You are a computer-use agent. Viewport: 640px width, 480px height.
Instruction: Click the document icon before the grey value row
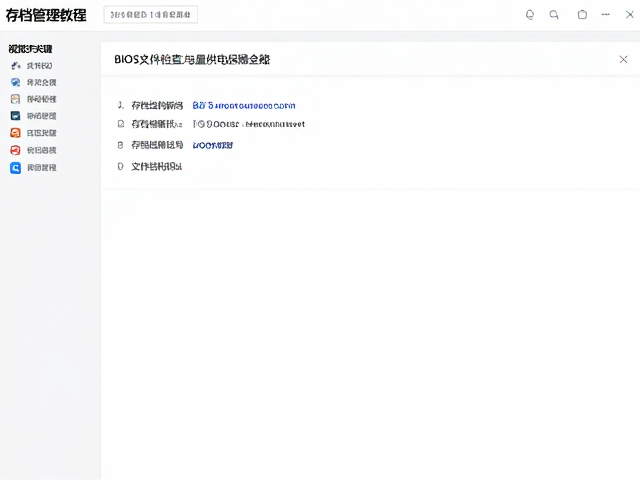[x=120, y=124]
